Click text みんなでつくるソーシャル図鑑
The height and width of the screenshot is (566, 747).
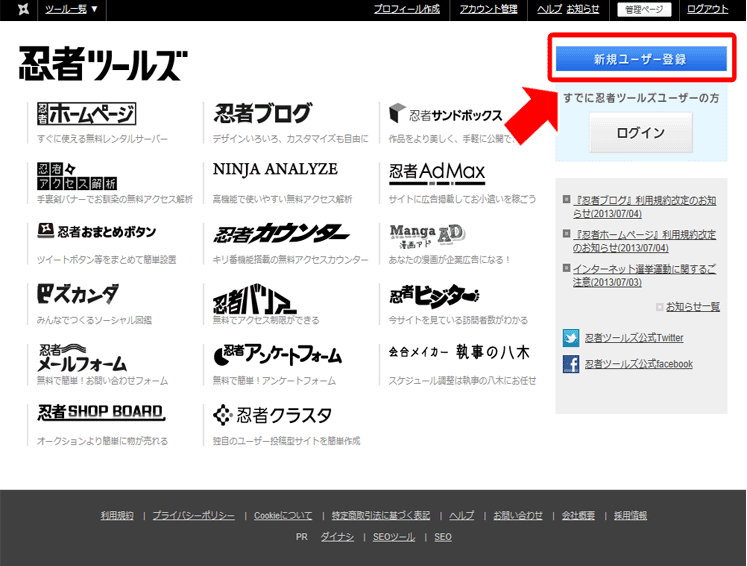94,320
